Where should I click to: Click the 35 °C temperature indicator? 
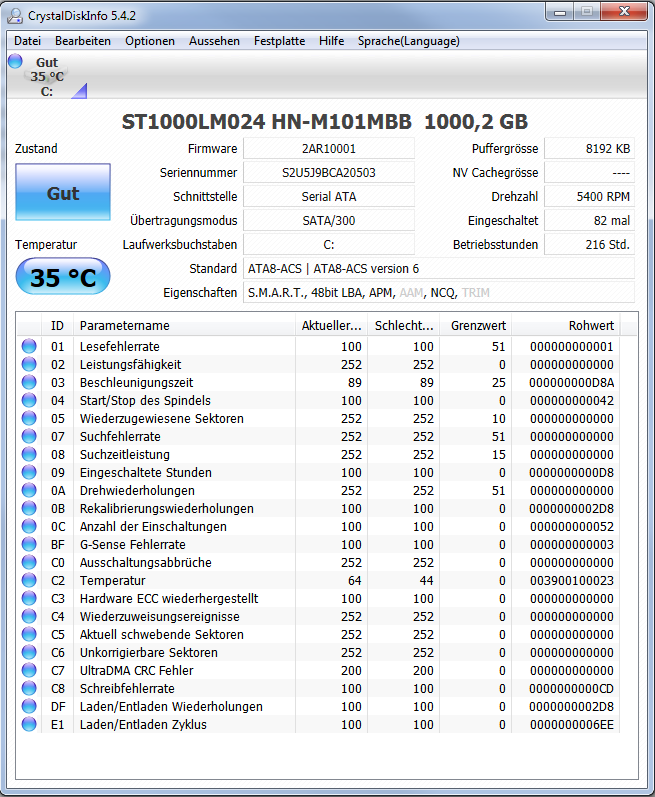[x=63, y=277]
